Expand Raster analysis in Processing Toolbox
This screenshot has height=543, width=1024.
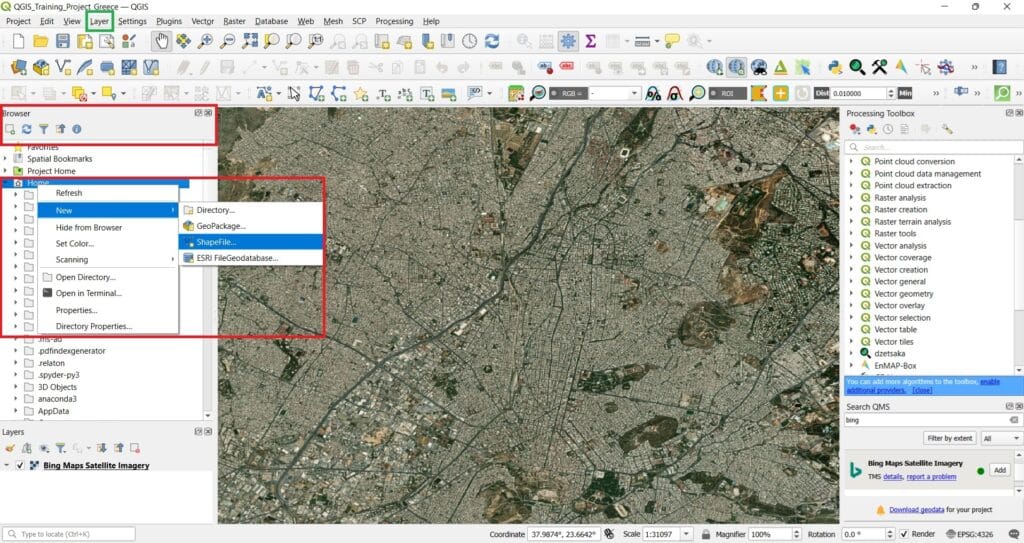pos(851,197)
